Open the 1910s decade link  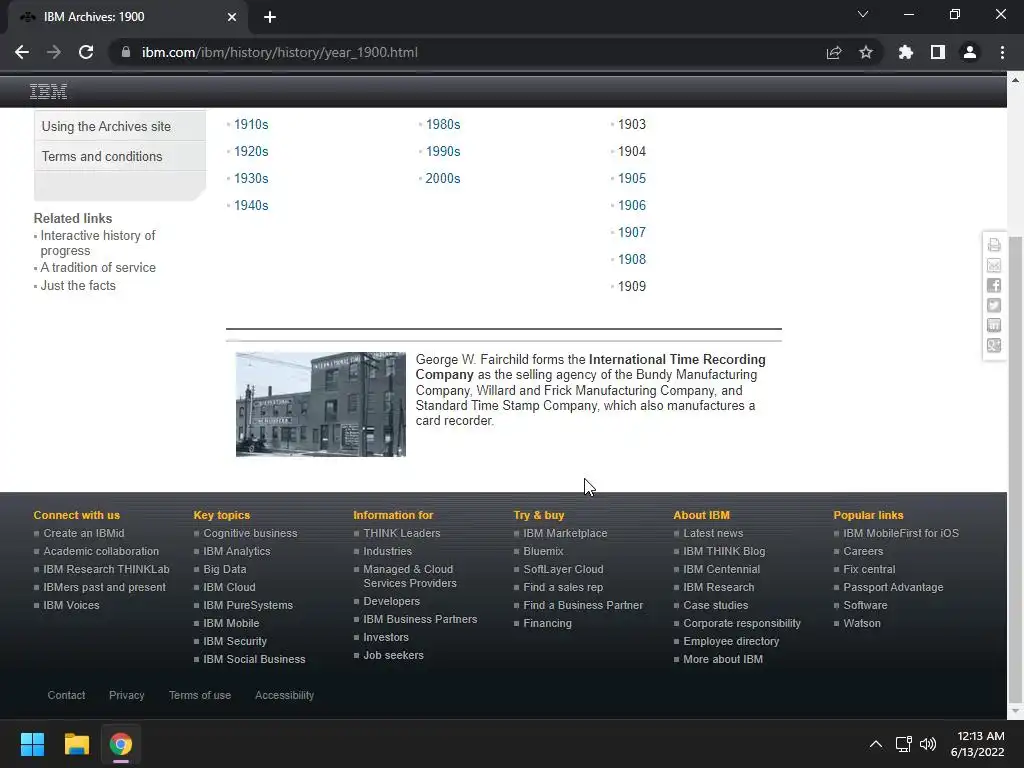point(251,124)
